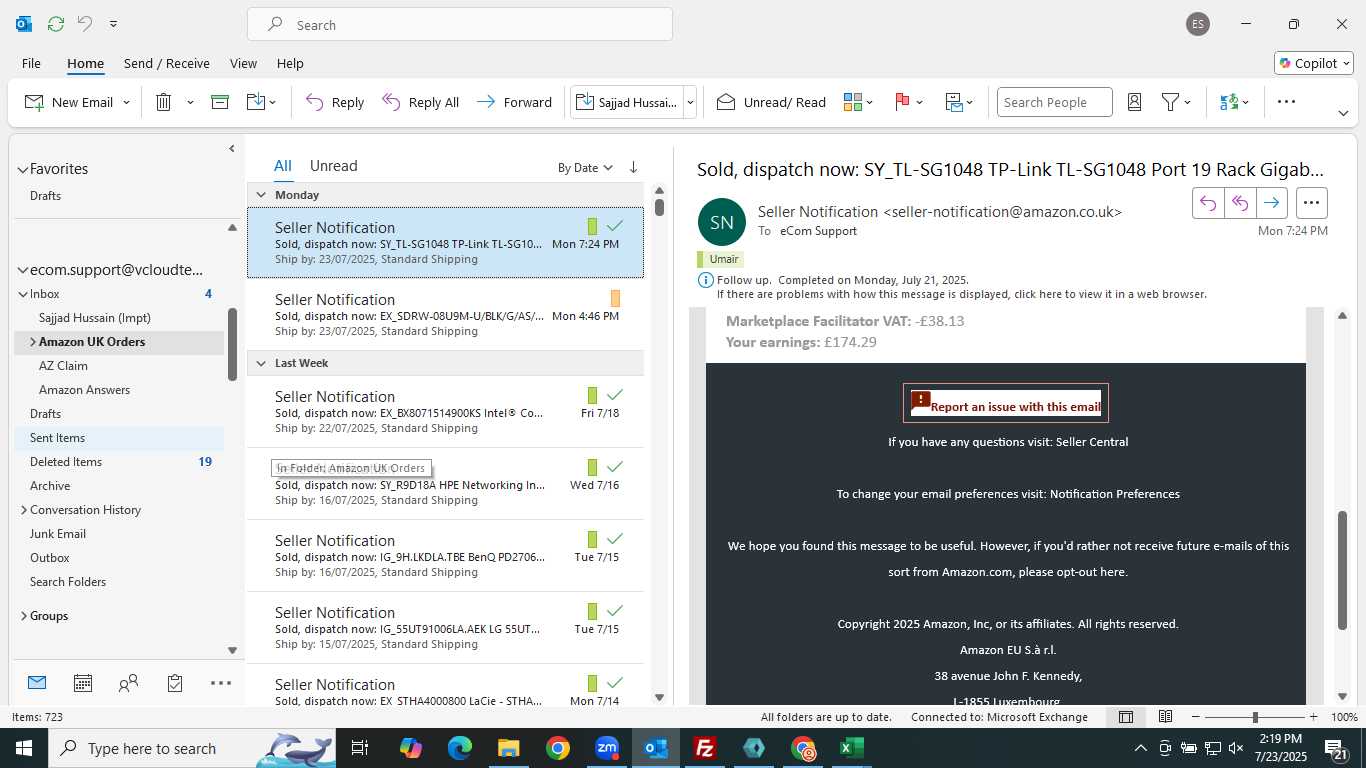
Task: Open the Tasks navigation icon
Action: coord(175,683)
